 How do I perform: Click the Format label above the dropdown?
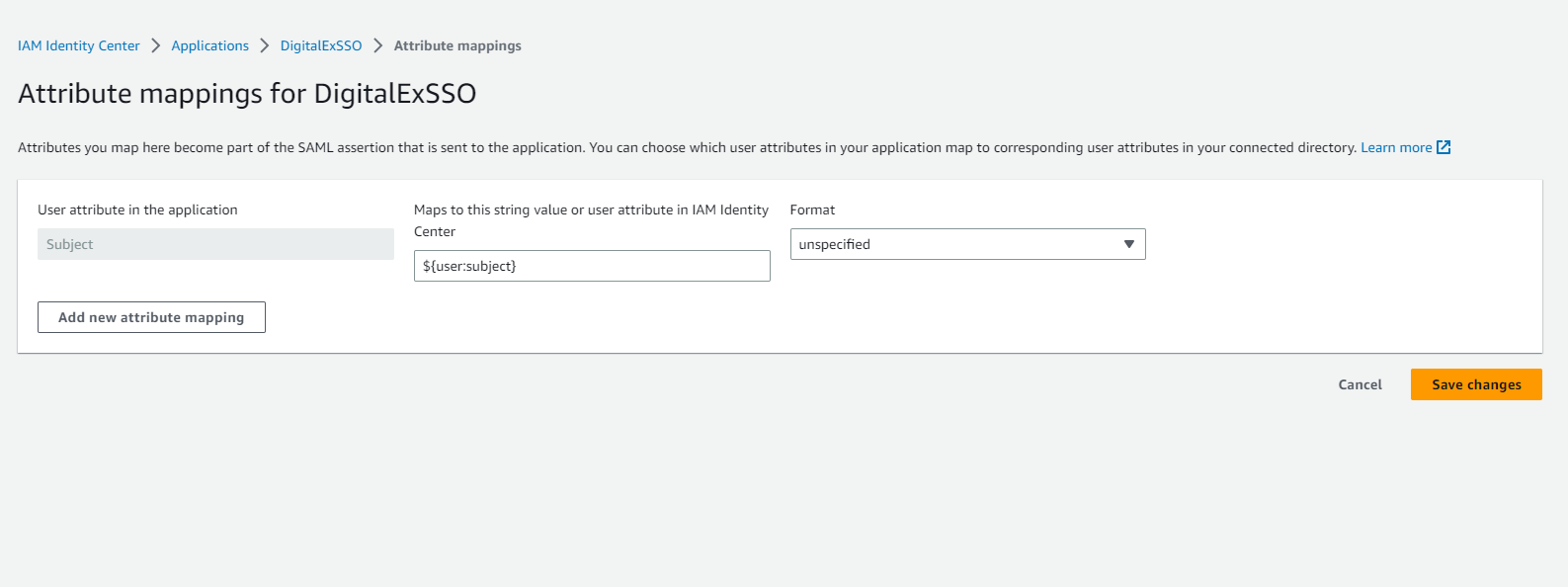coord(812,210)
